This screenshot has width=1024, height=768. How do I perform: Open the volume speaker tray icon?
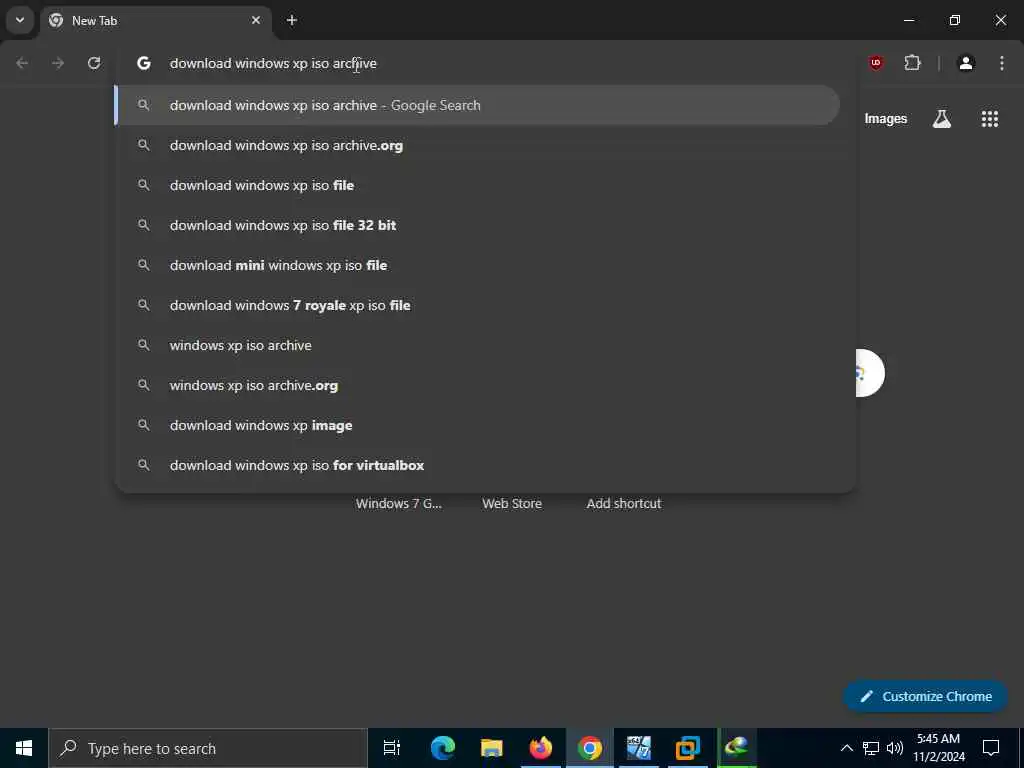[895, 748]
